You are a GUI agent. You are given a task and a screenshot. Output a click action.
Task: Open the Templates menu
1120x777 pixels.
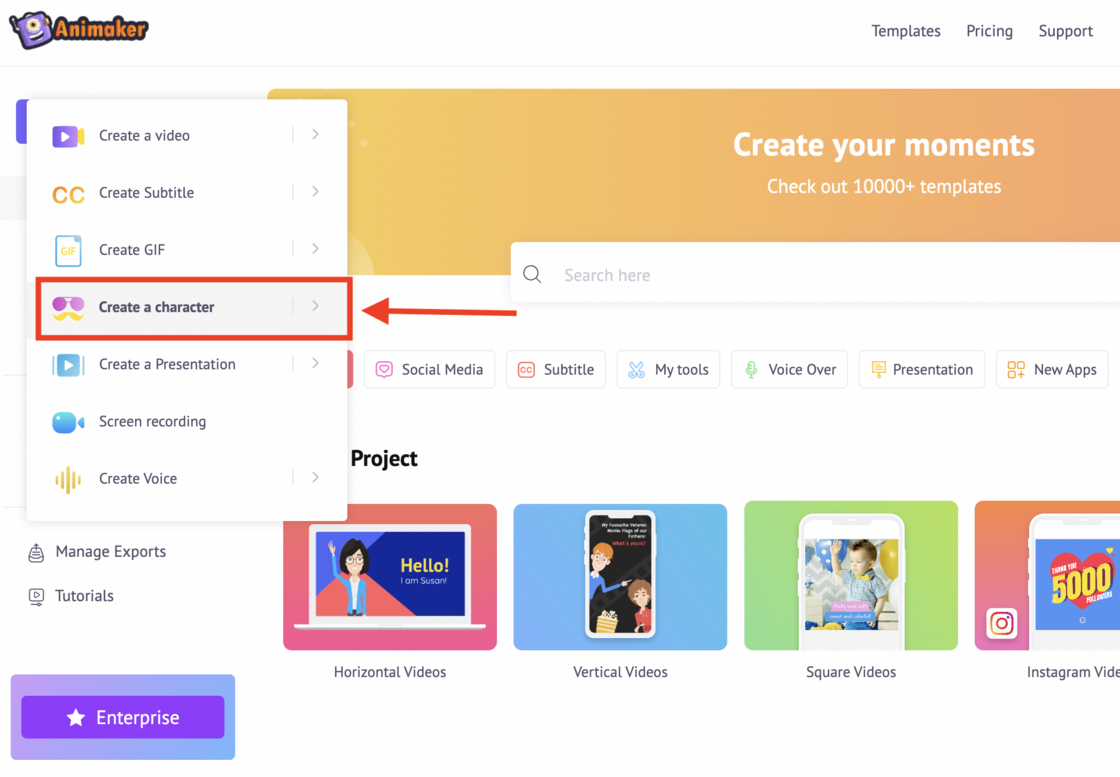[x=905, y=31]
